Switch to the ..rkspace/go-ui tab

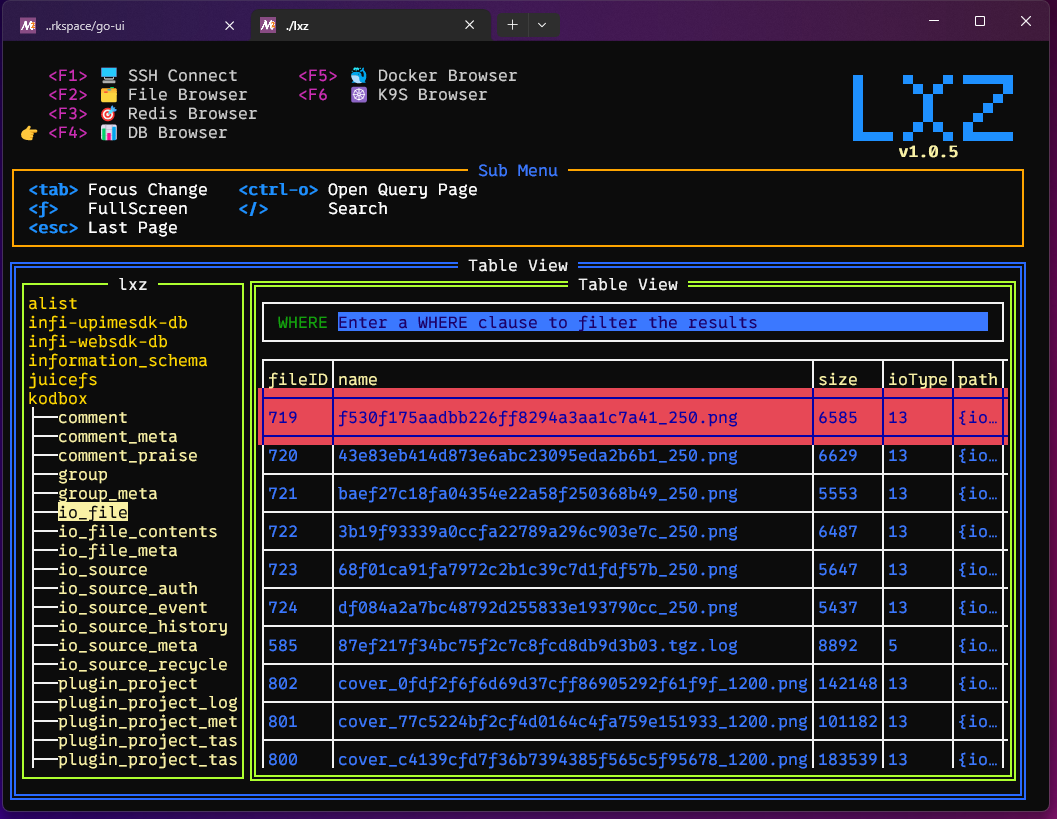(128, 26)
